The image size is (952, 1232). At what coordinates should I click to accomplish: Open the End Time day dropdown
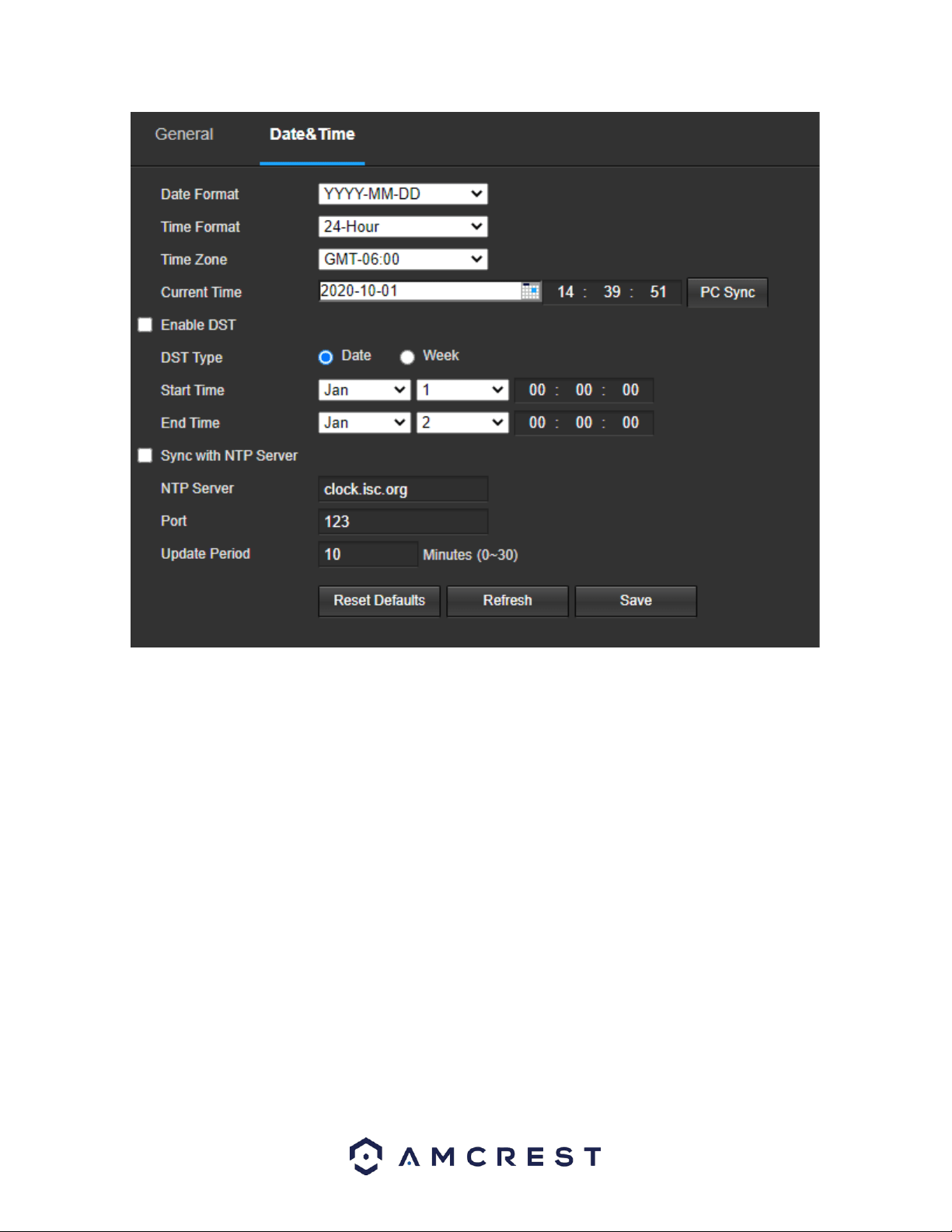pyautogui.click(x=462, y=423)
